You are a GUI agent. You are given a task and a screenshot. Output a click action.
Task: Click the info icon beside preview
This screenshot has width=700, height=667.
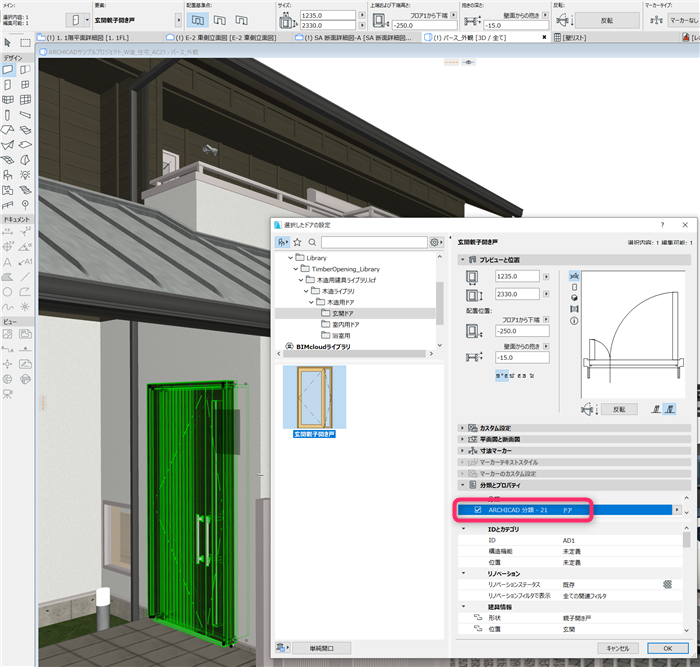[x=574, y=321]
